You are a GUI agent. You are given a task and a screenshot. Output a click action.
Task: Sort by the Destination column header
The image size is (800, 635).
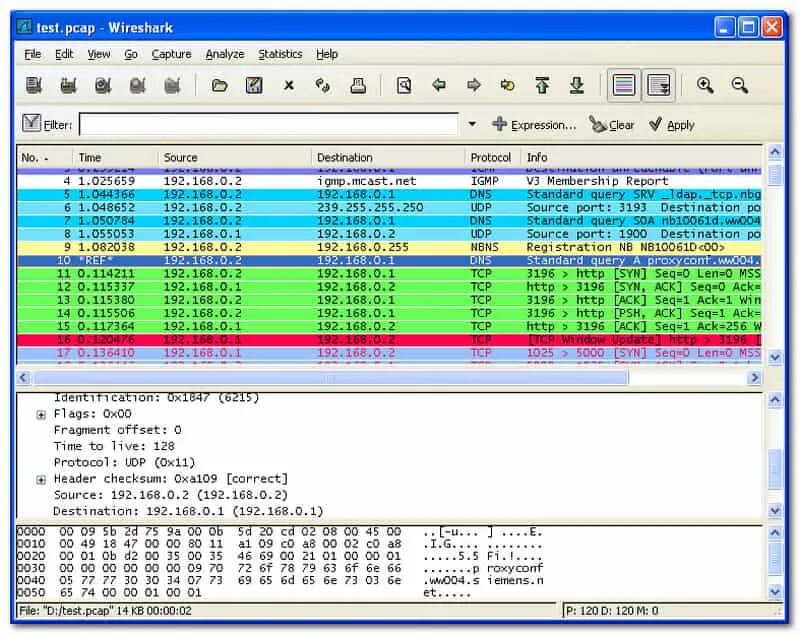tap(388, 158)
